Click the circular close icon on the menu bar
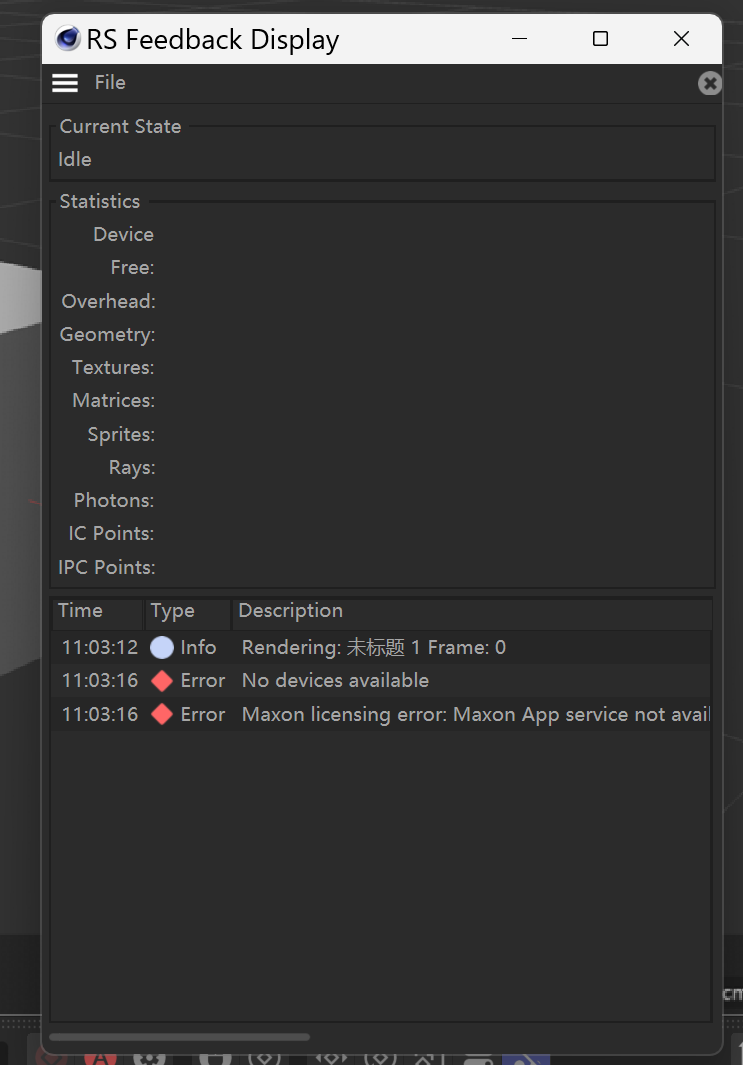 pos(710,83)
